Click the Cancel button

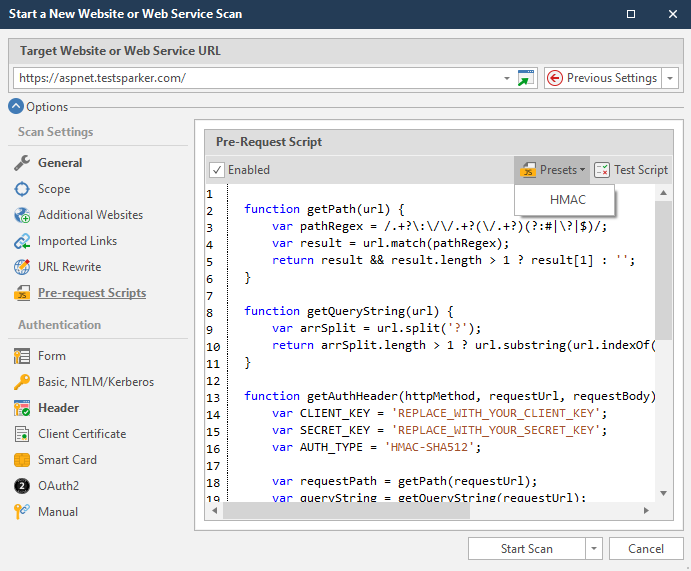[645, 549]
